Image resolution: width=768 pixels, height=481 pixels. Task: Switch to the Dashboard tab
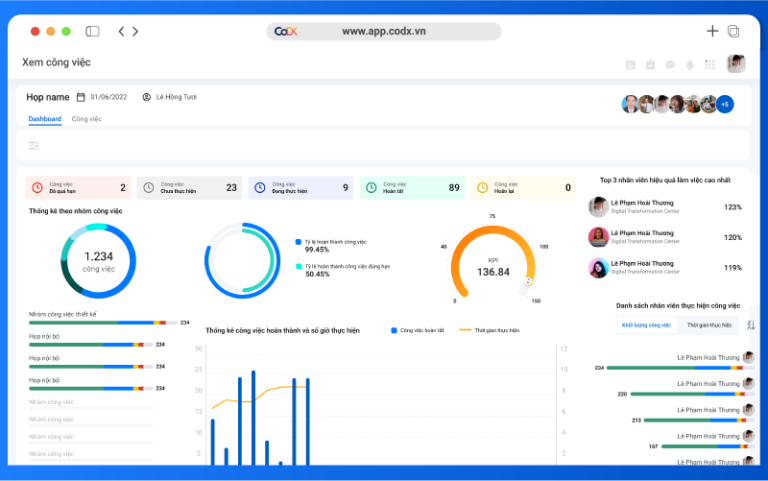click(45, 119)
